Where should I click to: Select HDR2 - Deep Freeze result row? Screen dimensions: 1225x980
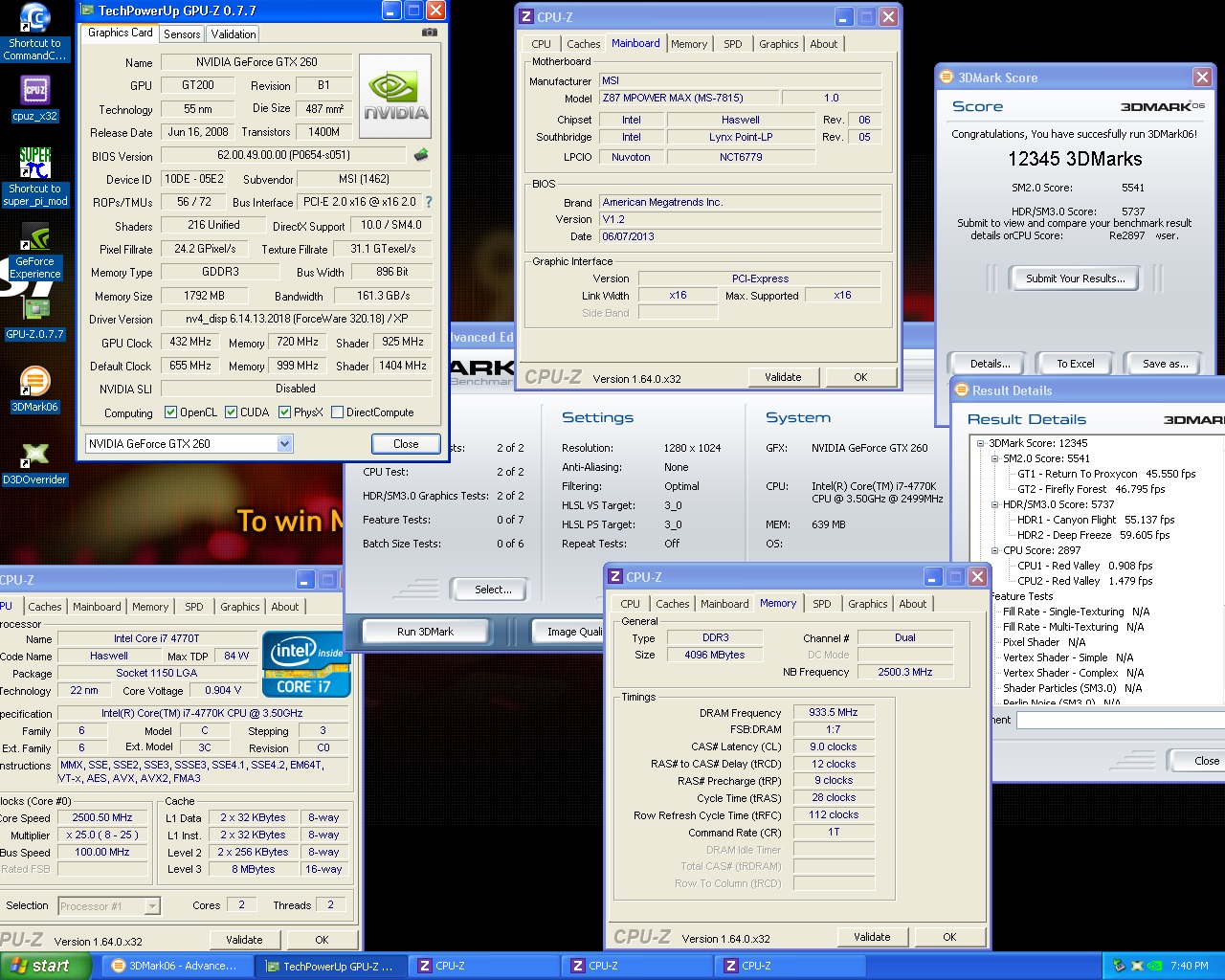(1093, 535)
